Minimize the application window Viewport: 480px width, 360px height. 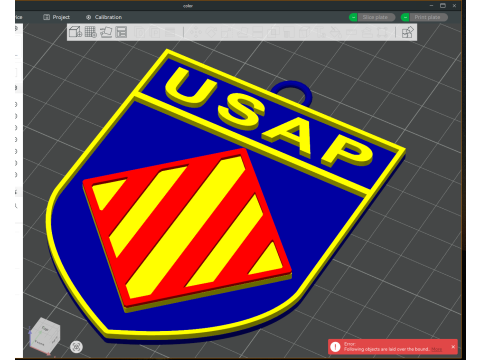(x=431, y=5)
